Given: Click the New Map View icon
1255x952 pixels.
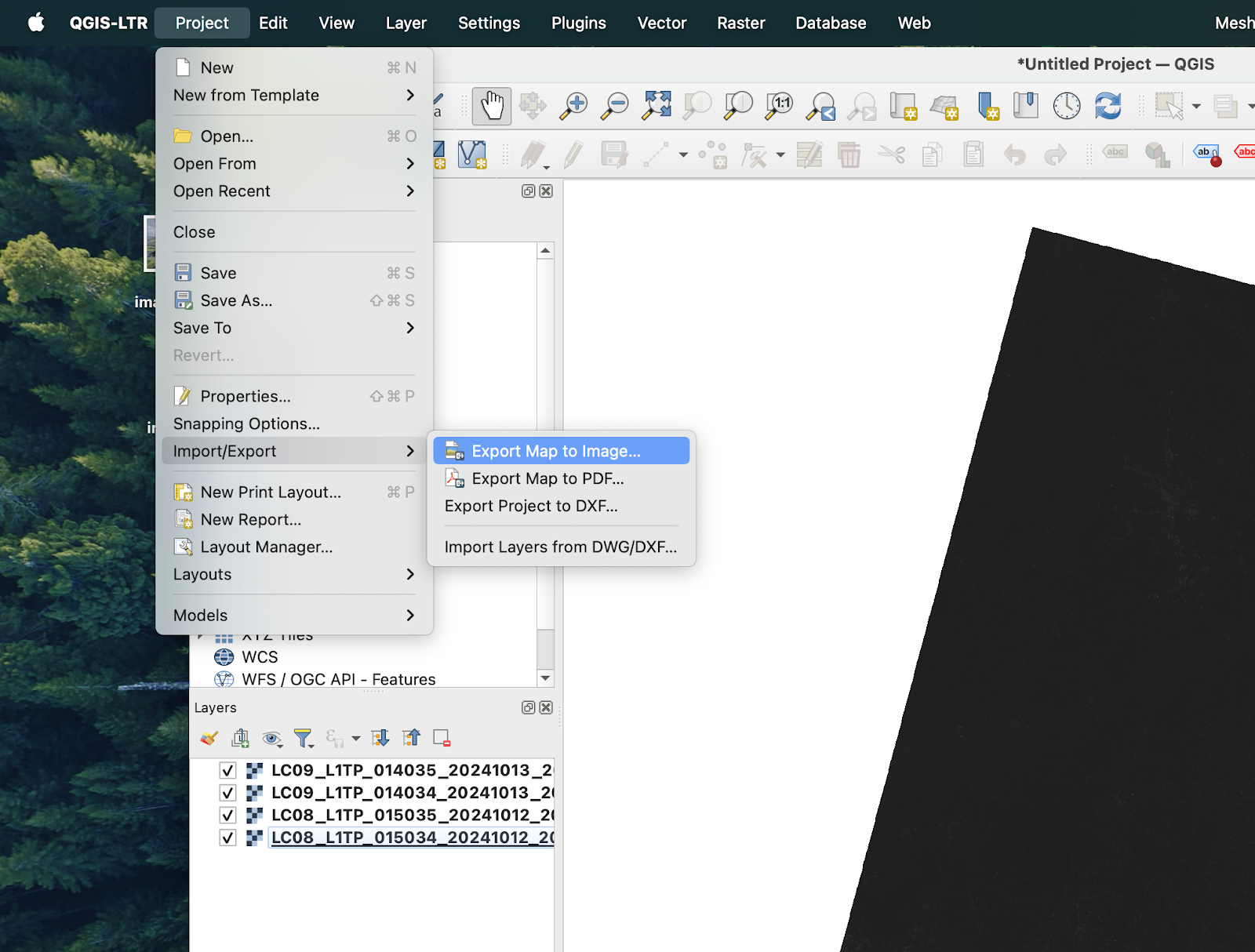Looking at the screenshot, I should point(904,106).
